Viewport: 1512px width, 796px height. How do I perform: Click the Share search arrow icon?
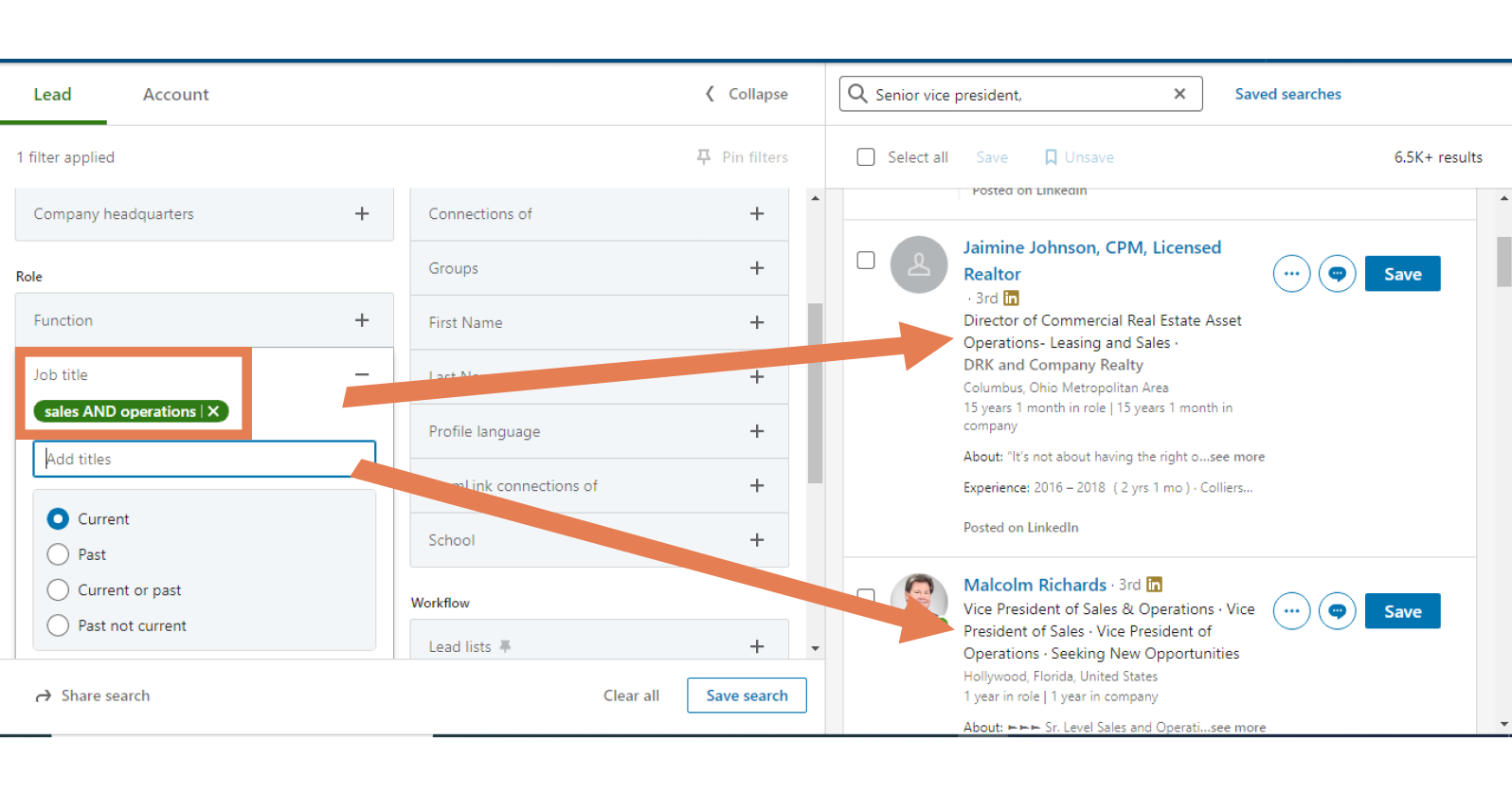coord(44,696)
